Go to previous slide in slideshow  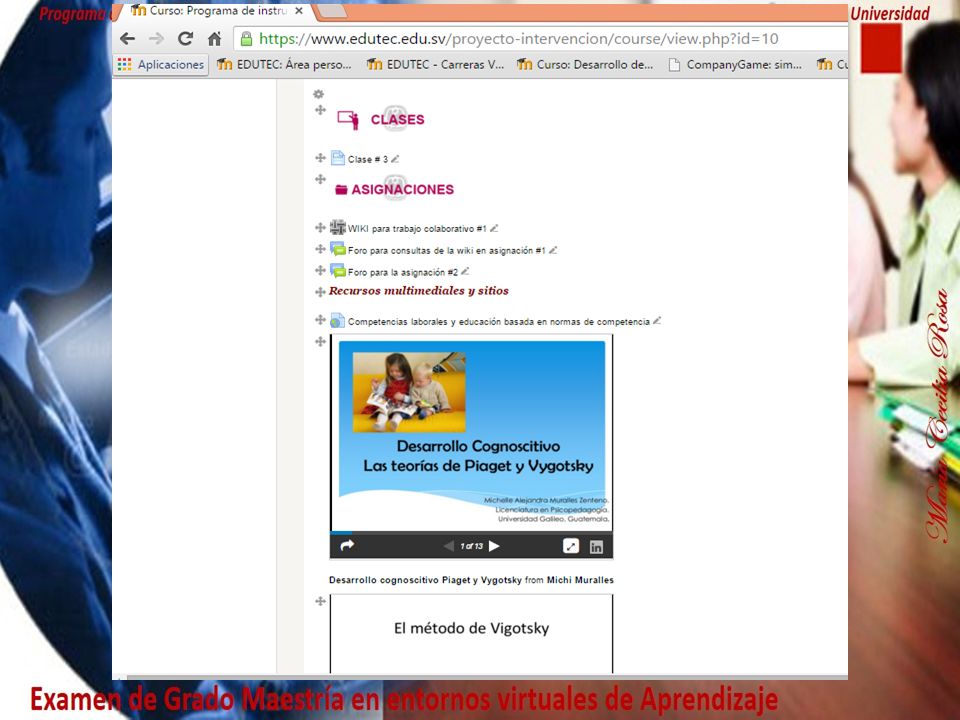(449, 546)
